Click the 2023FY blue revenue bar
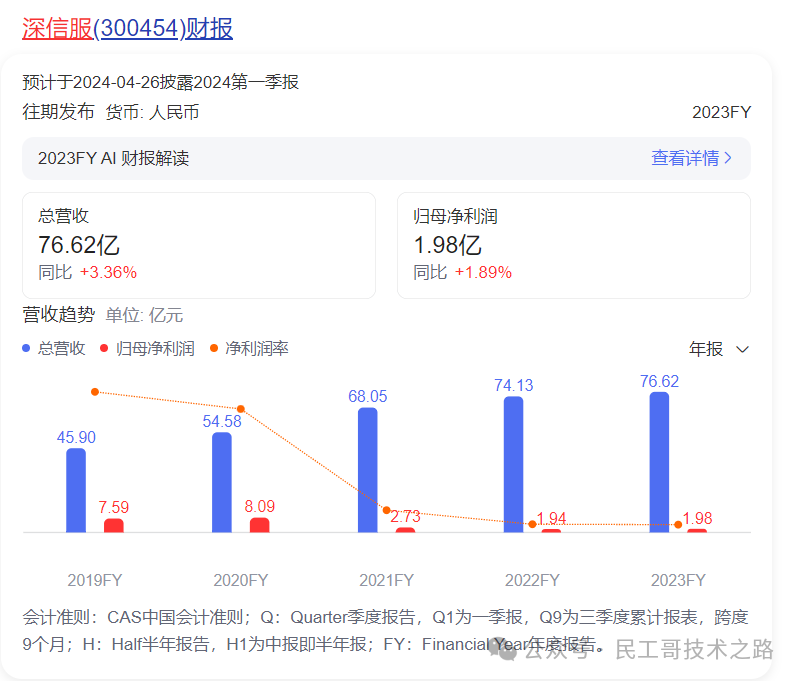The width and height of the screenshot is (799, 681). tap(659, 462)
